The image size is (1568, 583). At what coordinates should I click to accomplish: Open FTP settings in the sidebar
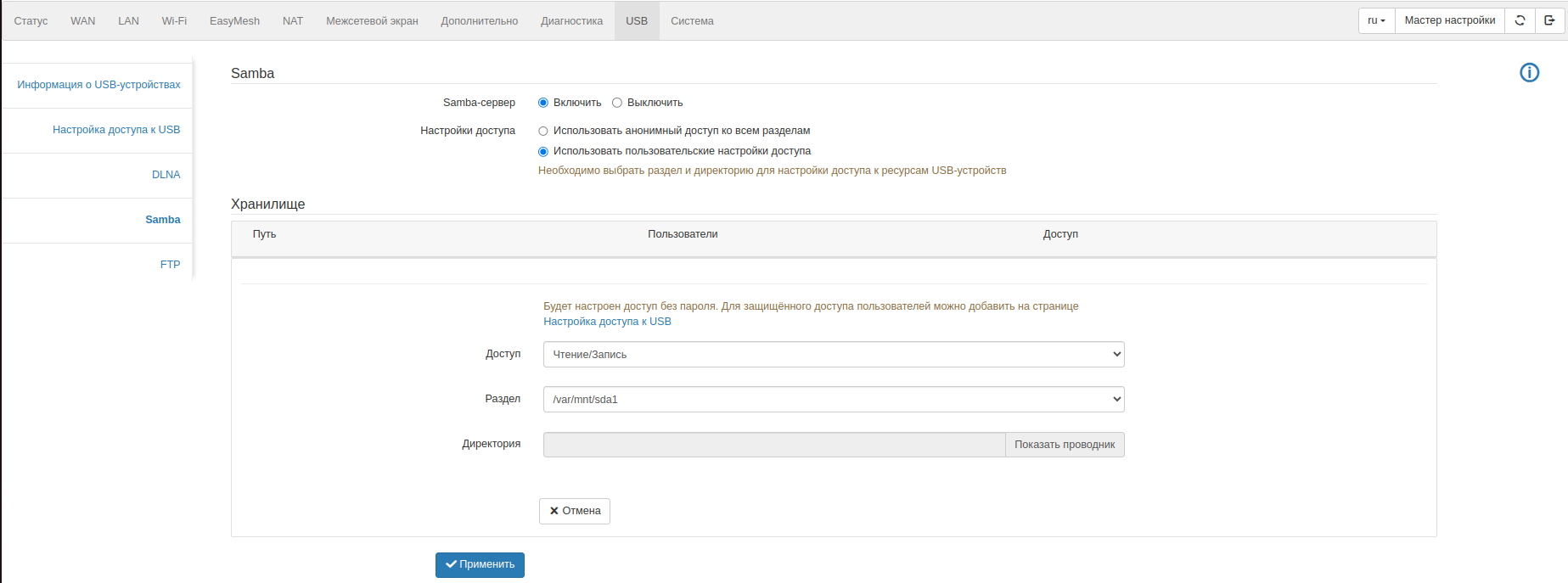click(x=170, y=265)
